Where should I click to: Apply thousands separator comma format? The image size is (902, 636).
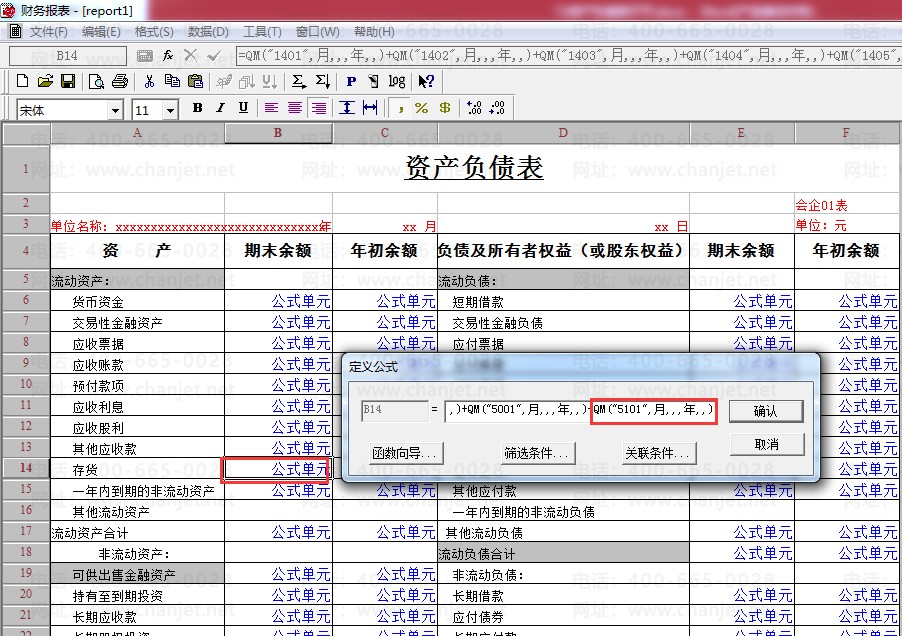400,108
